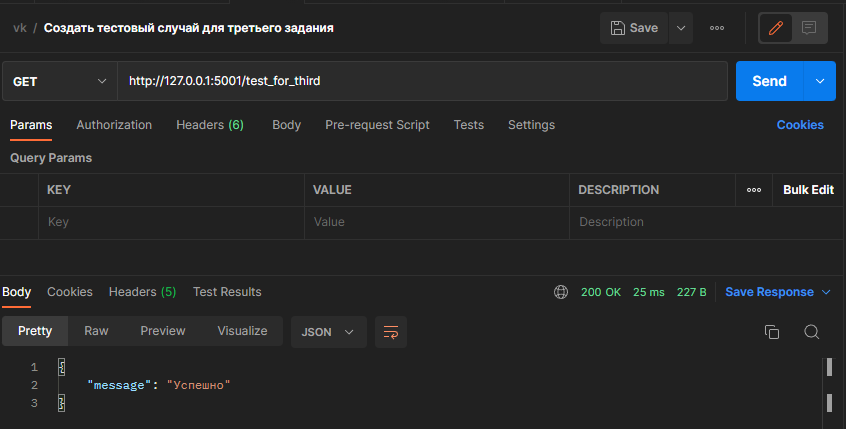Click the DESCRIPTION column header
846x429 pixels.
pyautogui.click(x=618, y=190)
